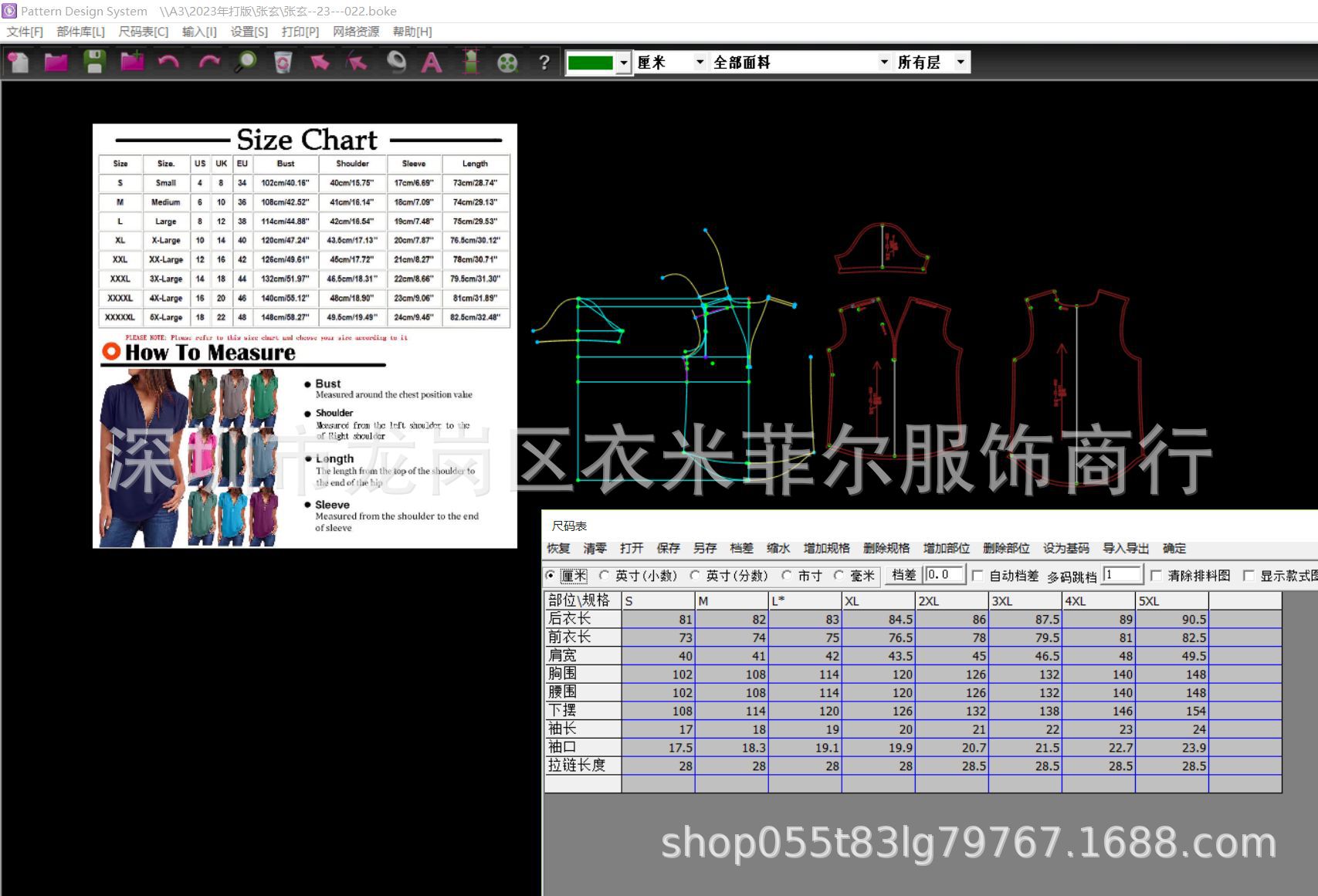
Task: Click the folder icon with green plus
Action: pyautogui.click(x=132, y=62)
